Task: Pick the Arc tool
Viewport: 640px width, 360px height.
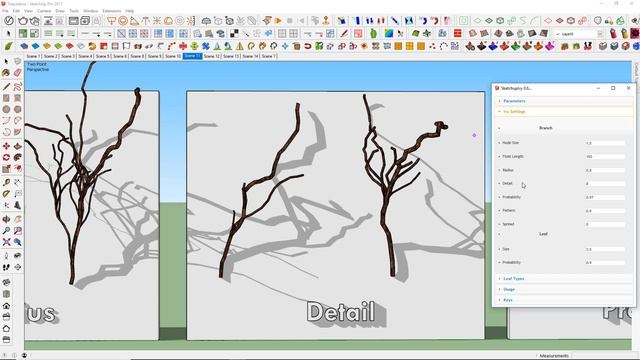Action: pos(6,120)
